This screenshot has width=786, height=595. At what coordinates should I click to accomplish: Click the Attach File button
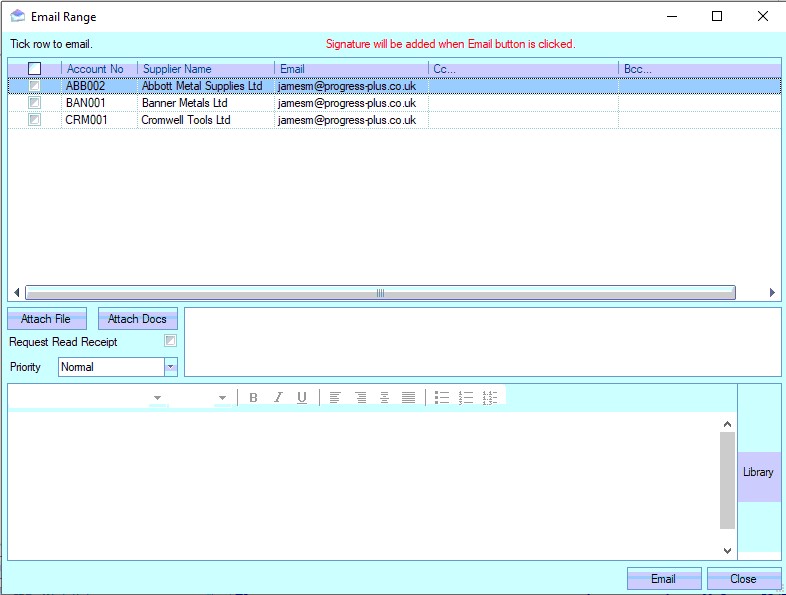tap(46, 319)
